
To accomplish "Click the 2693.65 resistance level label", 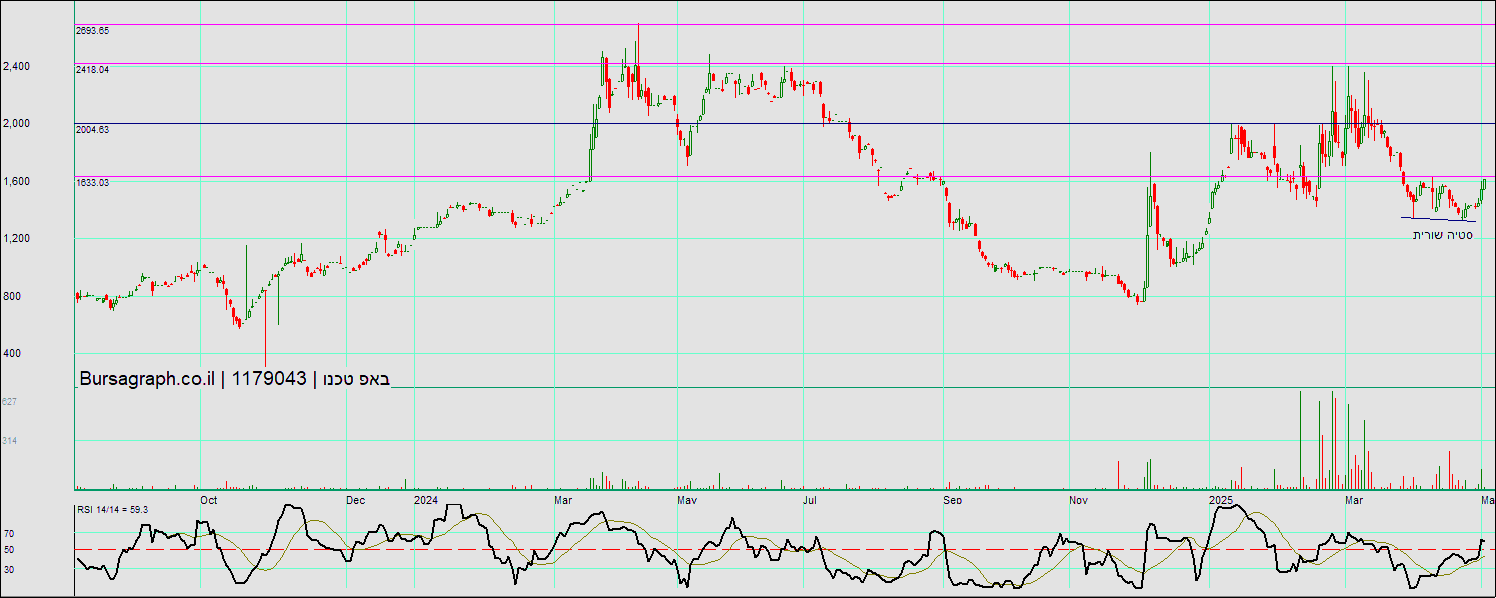I will (x=92, y=31).
